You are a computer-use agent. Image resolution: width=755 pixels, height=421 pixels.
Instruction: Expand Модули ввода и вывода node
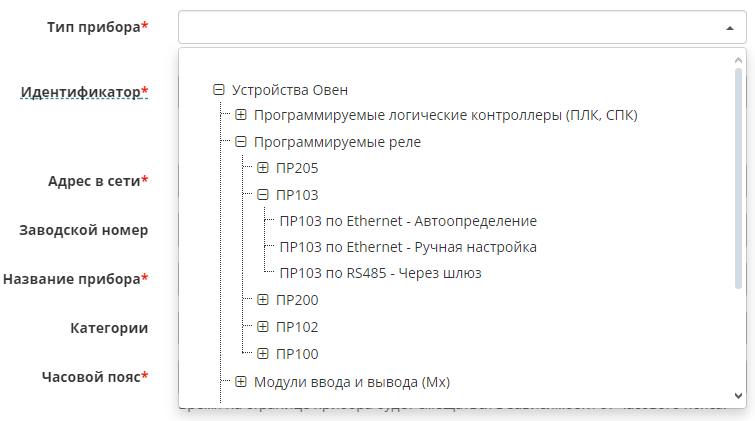[241, 381]
